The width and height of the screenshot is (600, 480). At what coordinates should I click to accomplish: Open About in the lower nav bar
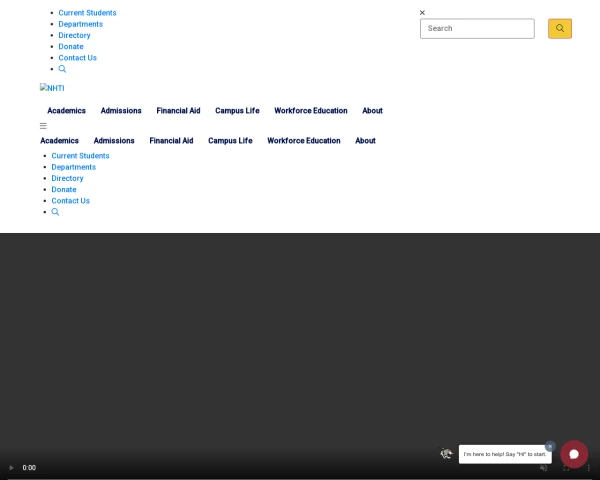click(x=365, y=141)
